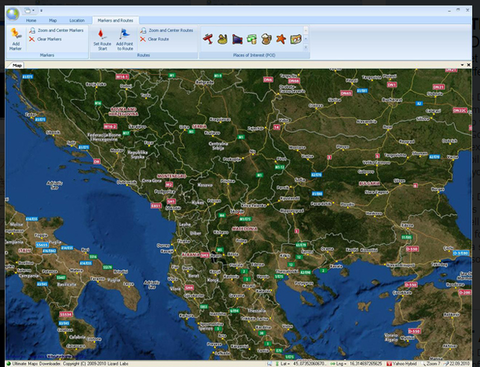The image size is (480, 367).
Task: Open the Location ribbon tab
Action: click(x=77, y=20)
